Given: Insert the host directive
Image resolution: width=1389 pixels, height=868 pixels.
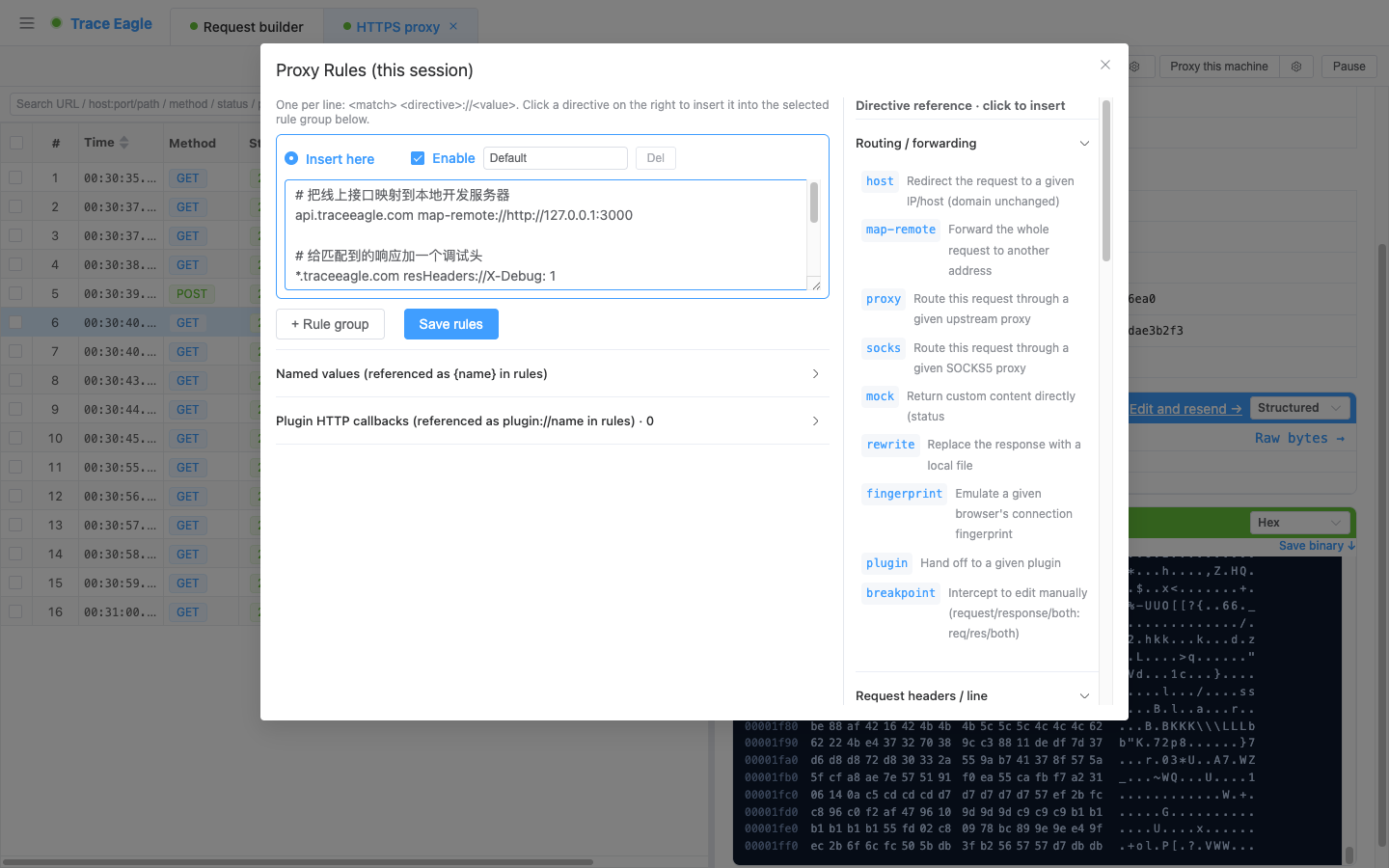Looking at the screenshot, I should click(x=880, y=181).
